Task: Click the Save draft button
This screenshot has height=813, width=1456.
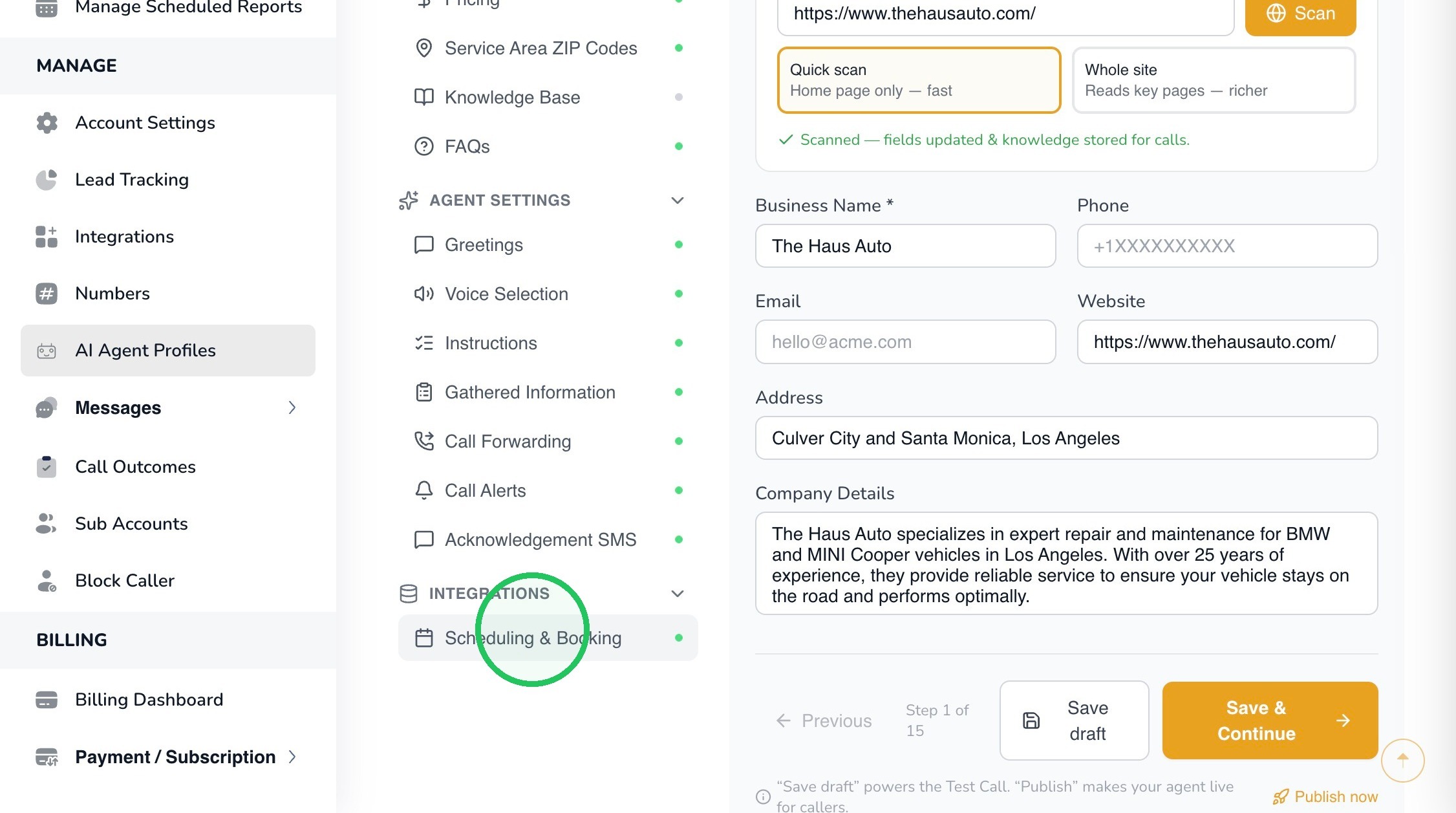Action: coord(1074,721)
